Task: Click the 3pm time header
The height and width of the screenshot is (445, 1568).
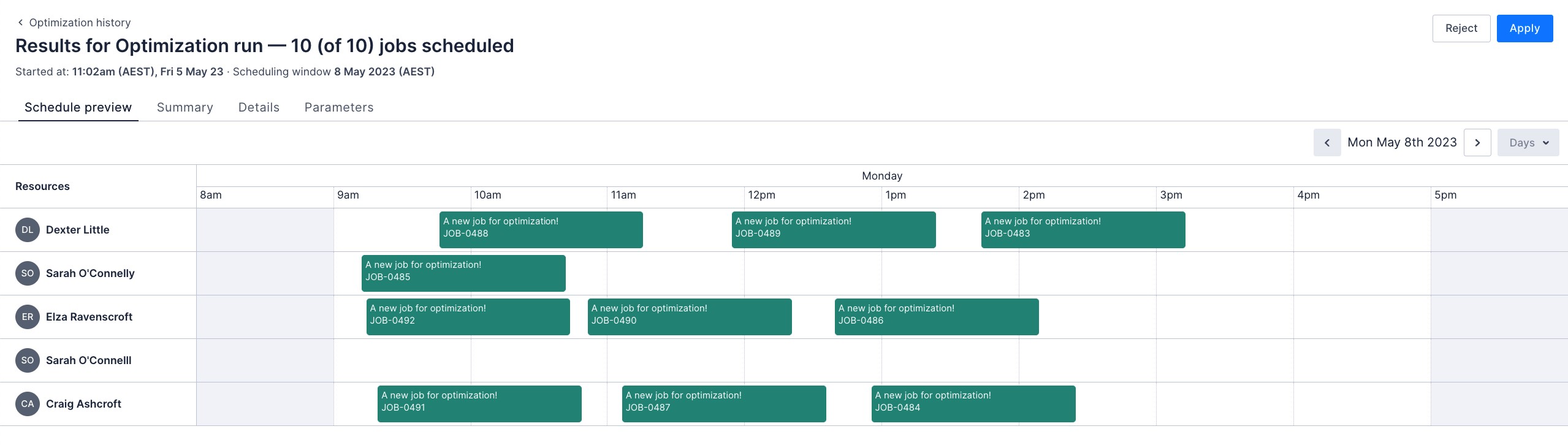Action: click(1171, 195)
